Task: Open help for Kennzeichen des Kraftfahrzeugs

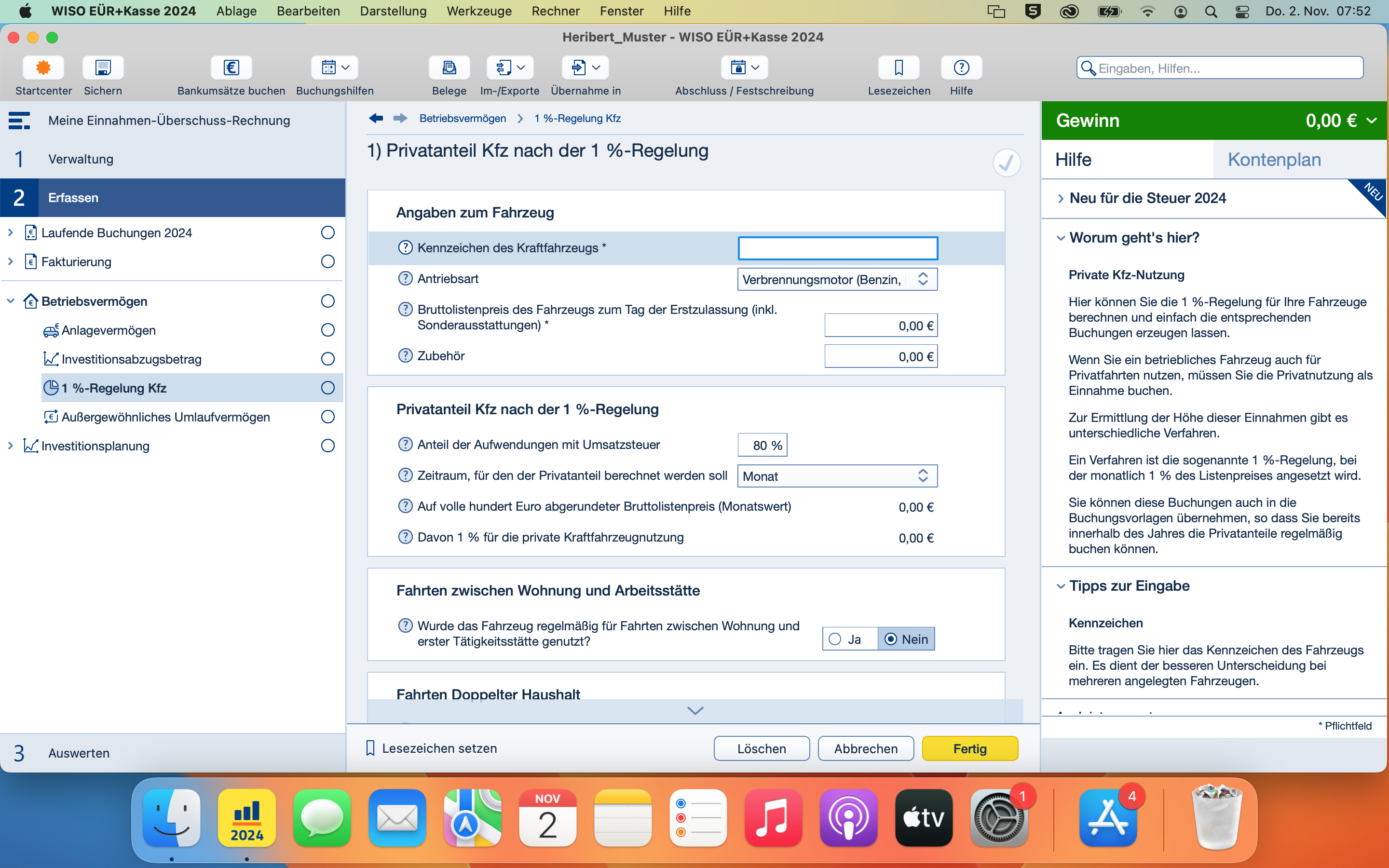Action: click(405, 247)
